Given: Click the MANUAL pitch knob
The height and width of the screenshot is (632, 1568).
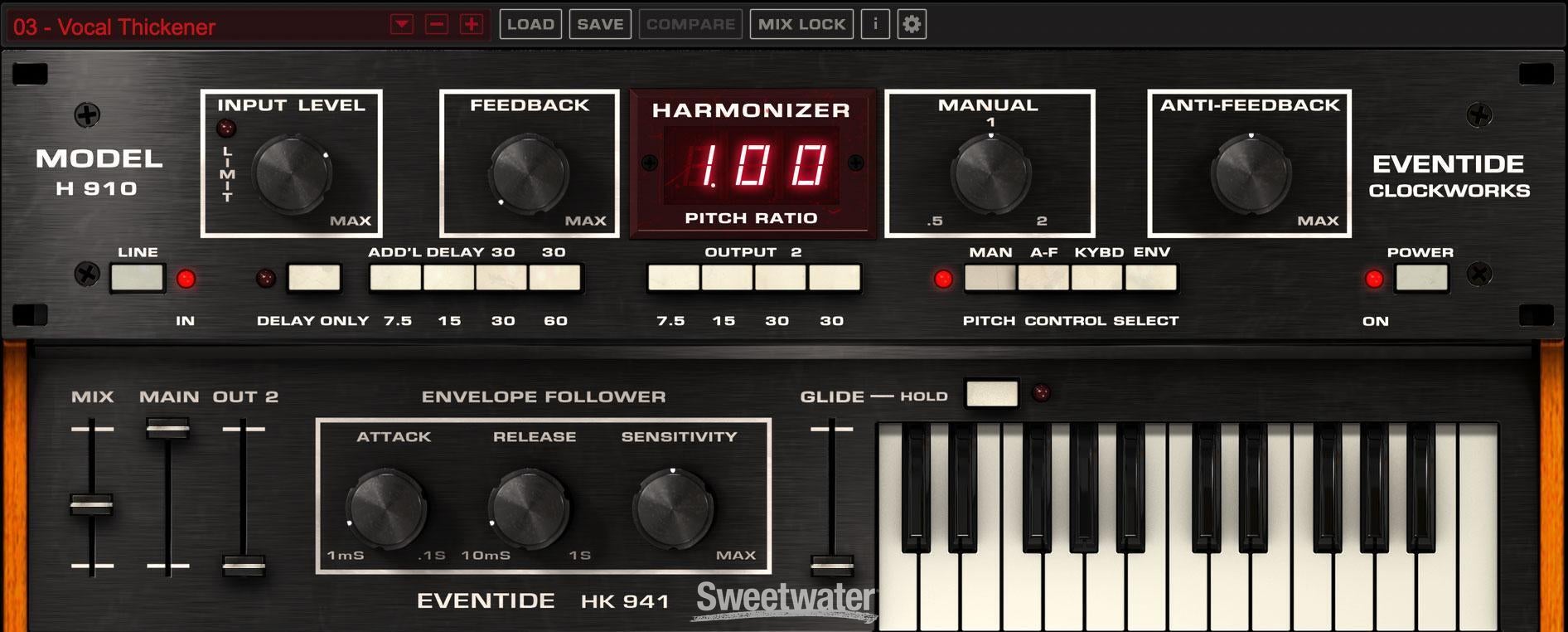Looking at the screenshot, I should pos(990,173).
